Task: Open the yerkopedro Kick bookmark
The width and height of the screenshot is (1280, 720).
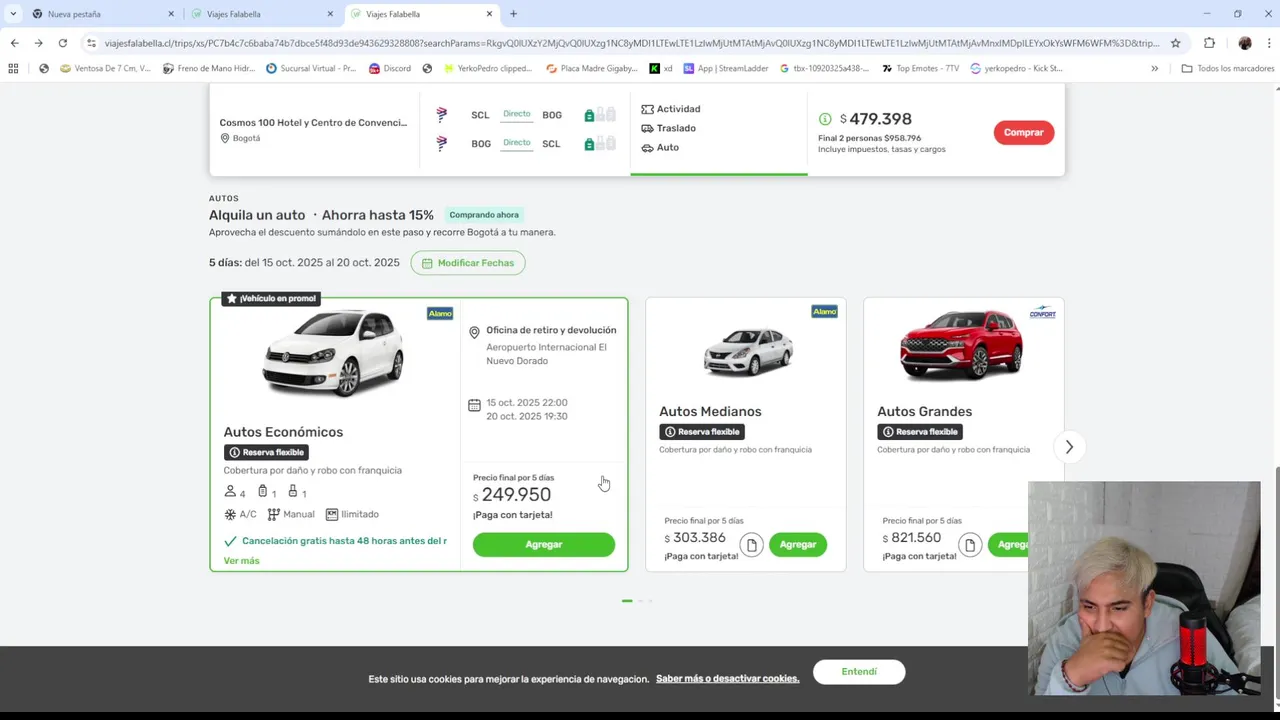Action: (x=1016, y=68)
